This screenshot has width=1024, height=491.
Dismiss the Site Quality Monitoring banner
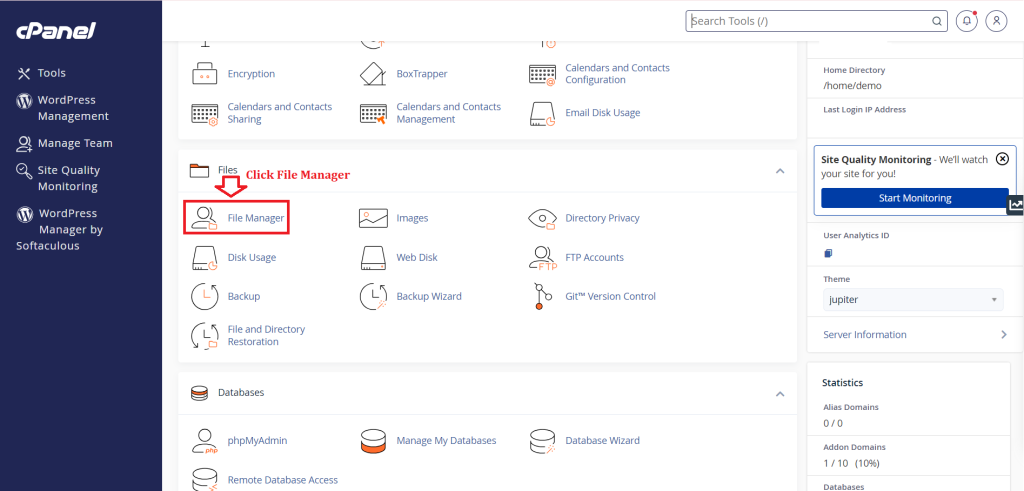[1003, 159]
